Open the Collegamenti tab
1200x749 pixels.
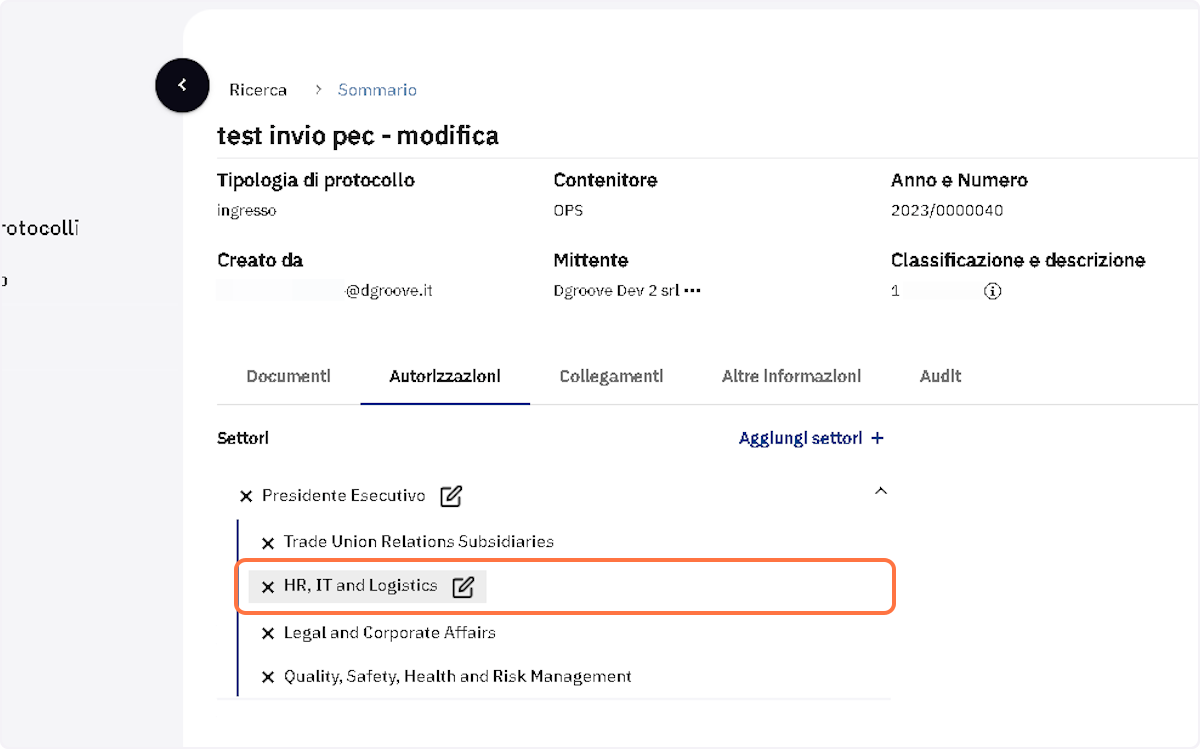[611, 376]
